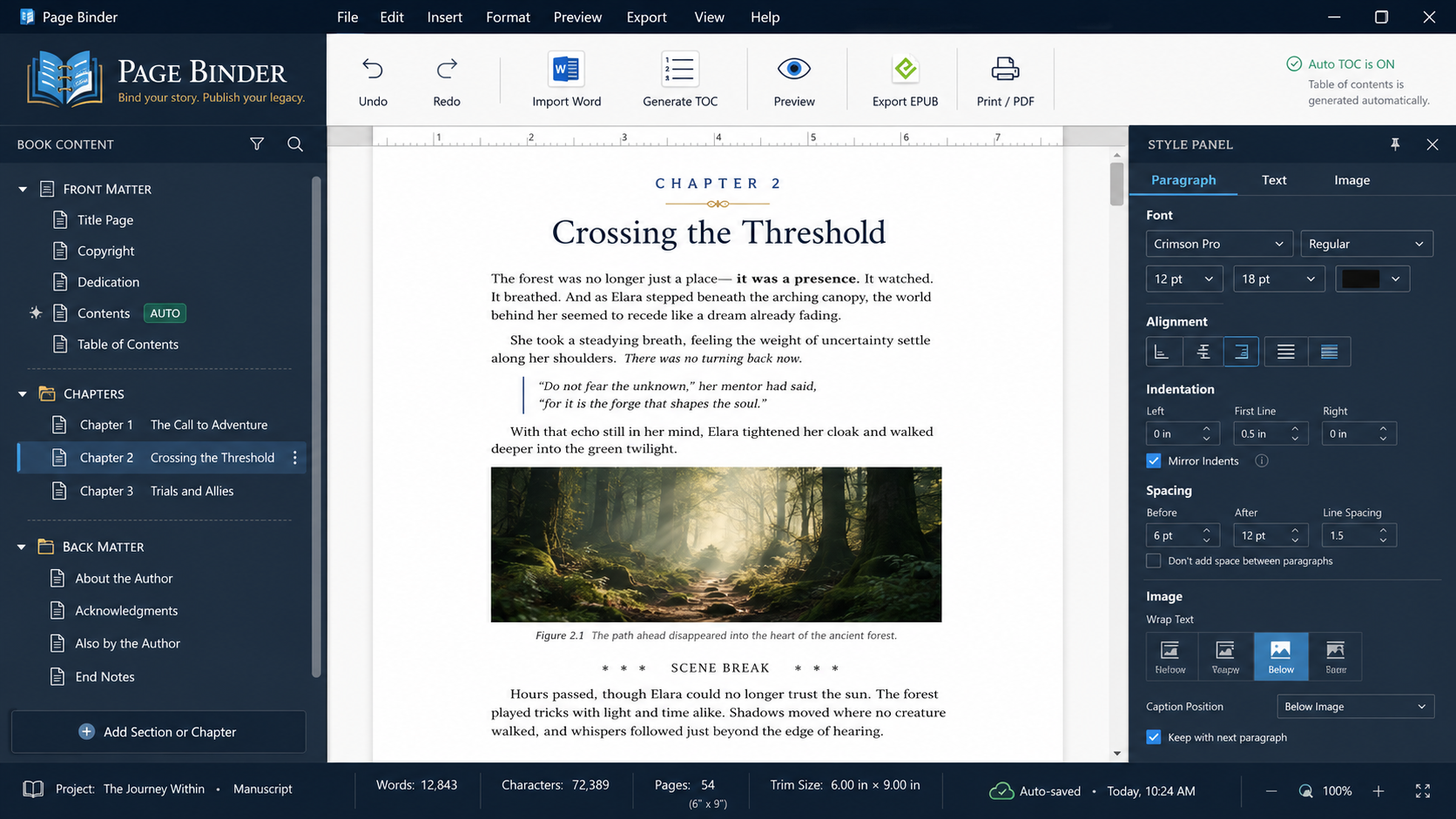Increase the Line Spacing value
Screen dimensions: 1456x819
(x=1383, y=530)
